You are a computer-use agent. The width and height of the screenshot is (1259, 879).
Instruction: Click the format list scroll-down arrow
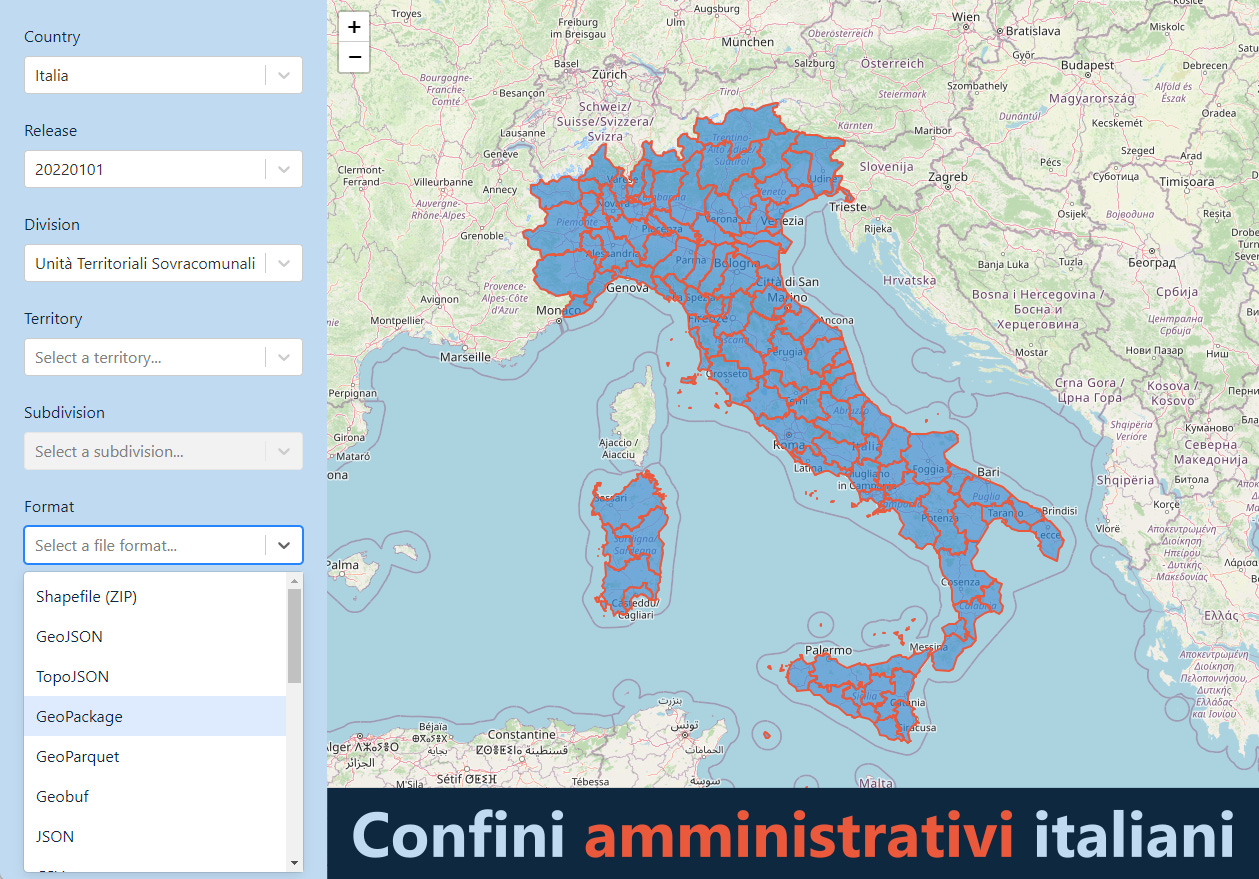point(294,862)
